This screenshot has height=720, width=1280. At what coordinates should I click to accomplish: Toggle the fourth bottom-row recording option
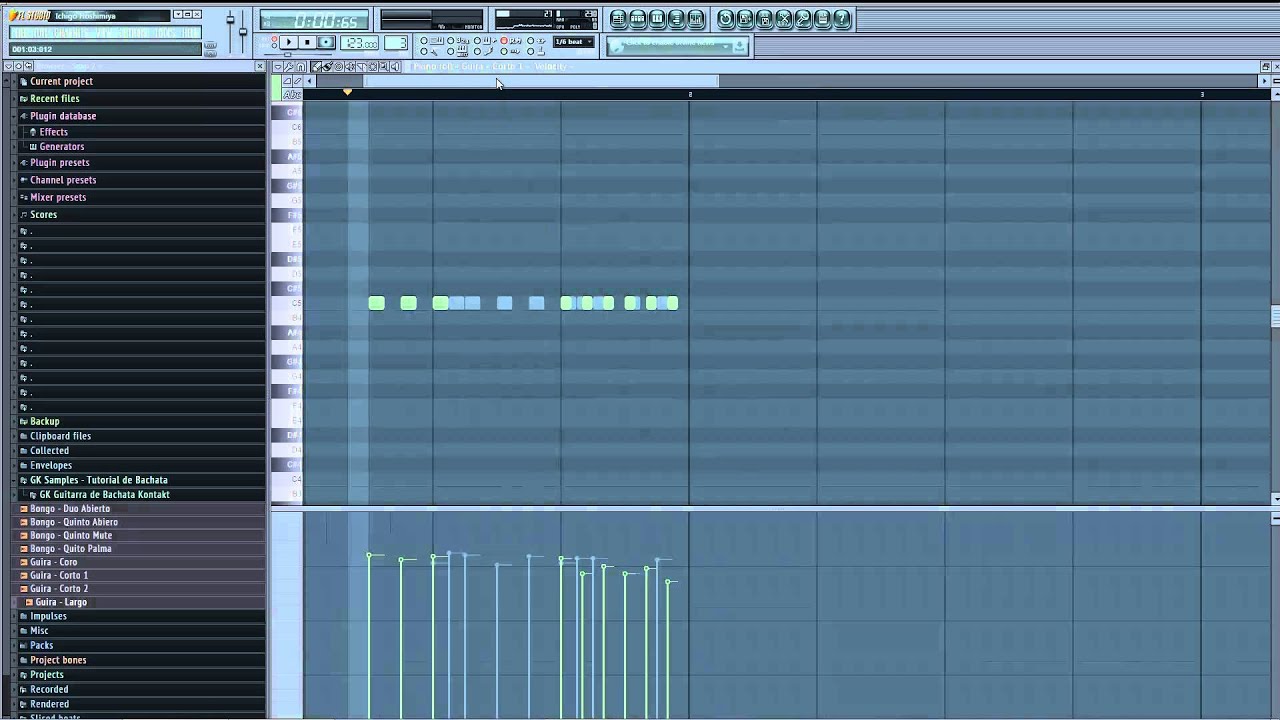511,51
